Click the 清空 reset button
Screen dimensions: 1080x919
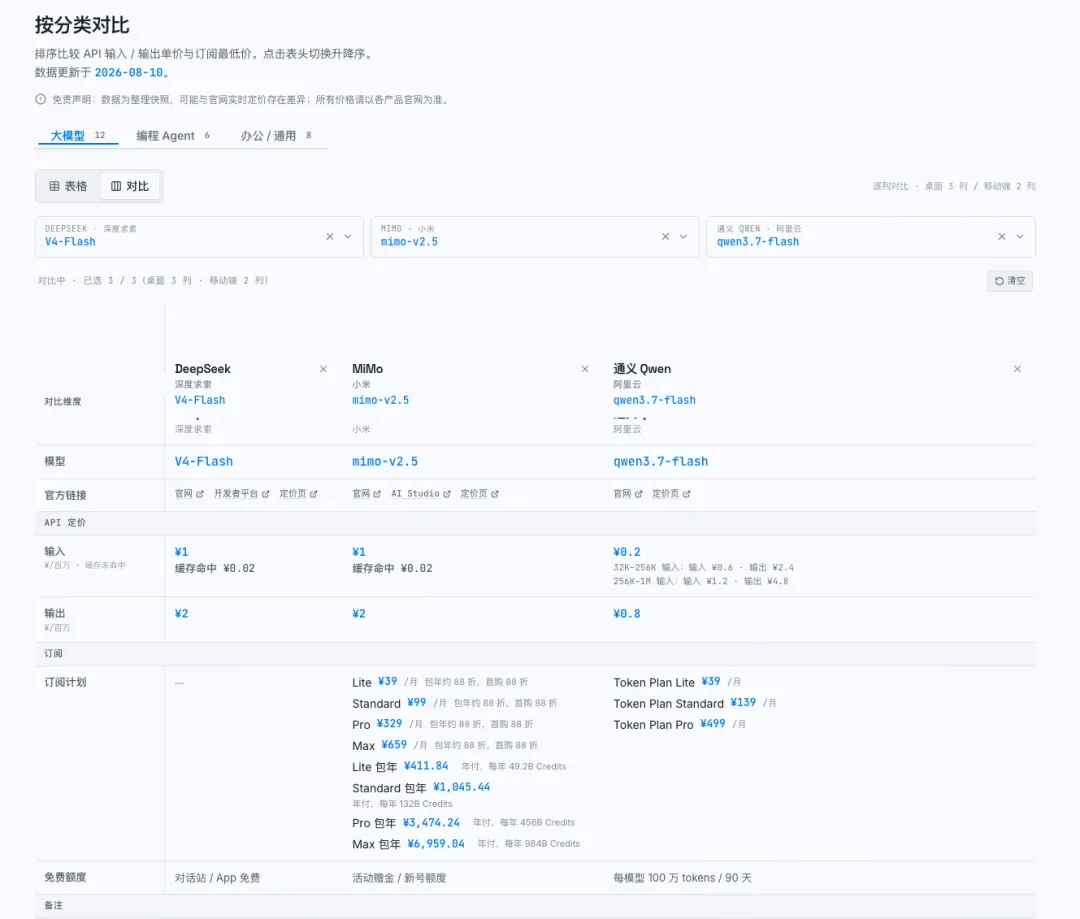pos(1010,280)
